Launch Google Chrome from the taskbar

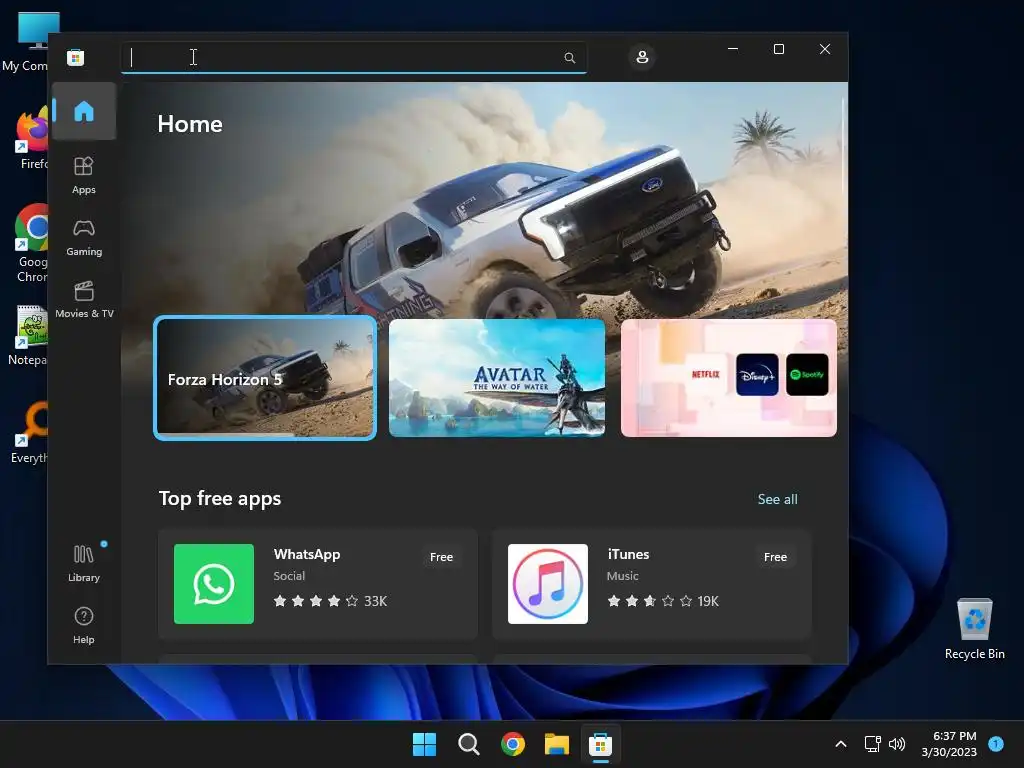(x=513, y=744)
